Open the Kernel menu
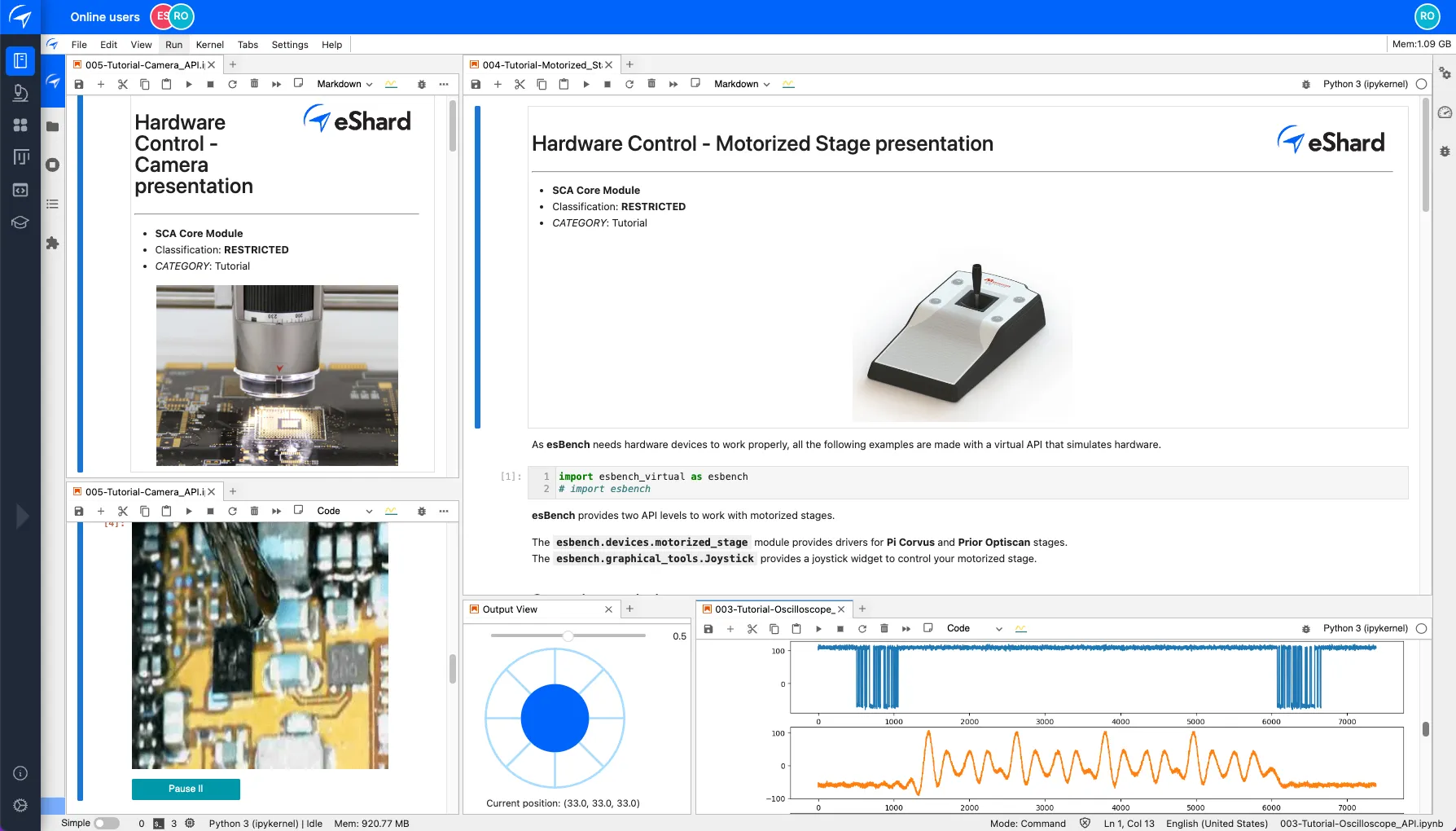Screen dimensions: 1456x831 pos(209,45)
